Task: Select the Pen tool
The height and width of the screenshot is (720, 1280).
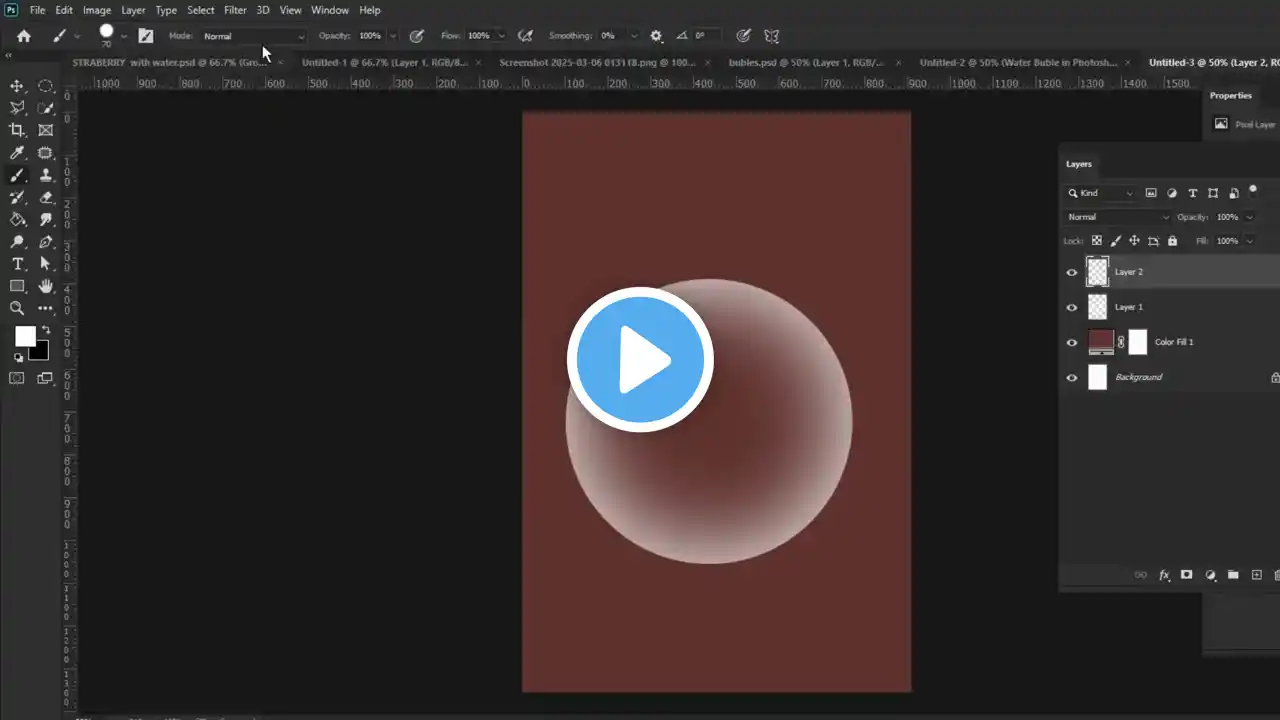Action: coord(46,241)
